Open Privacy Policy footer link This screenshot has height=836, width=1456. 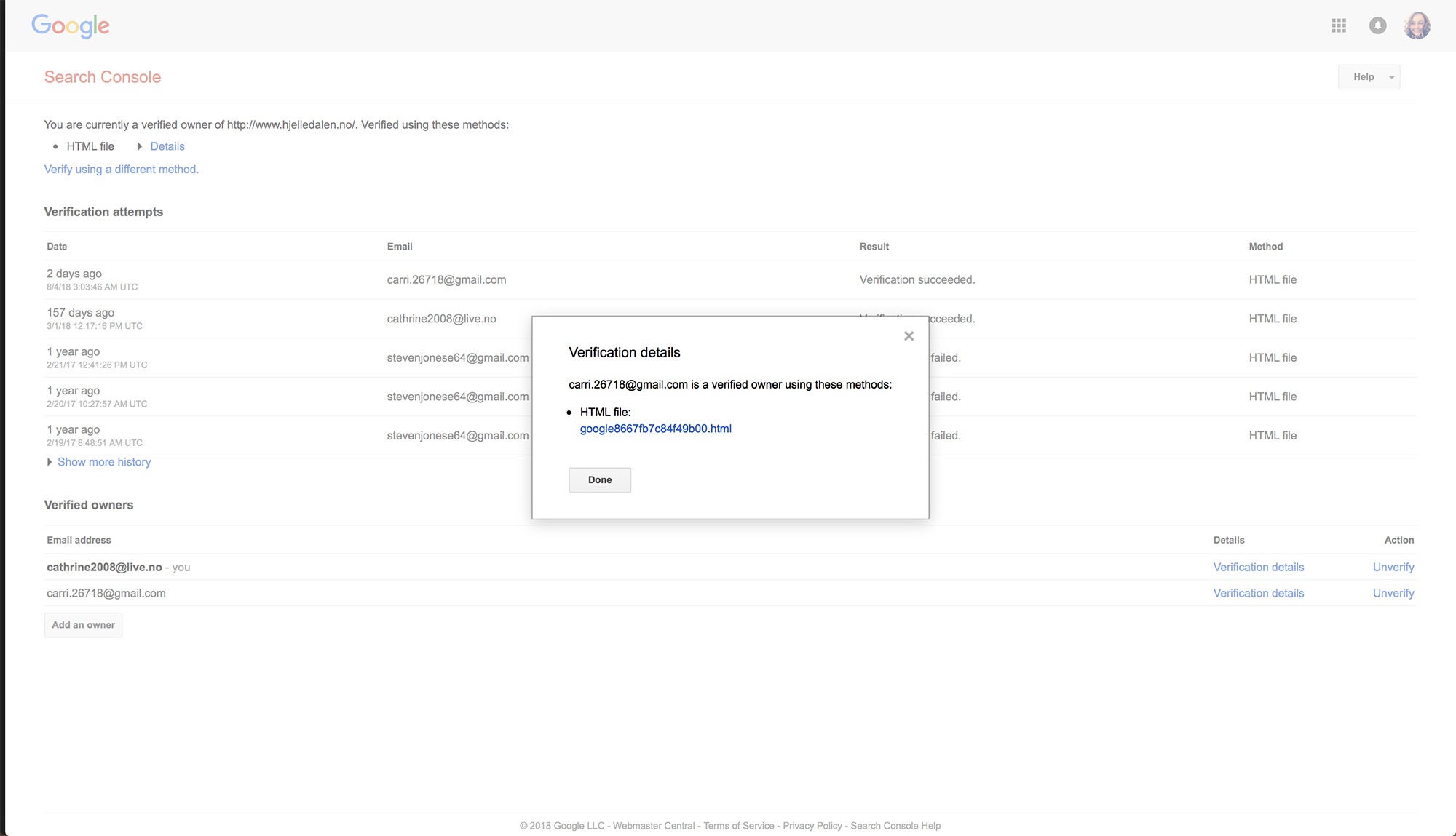coord(812,826)
